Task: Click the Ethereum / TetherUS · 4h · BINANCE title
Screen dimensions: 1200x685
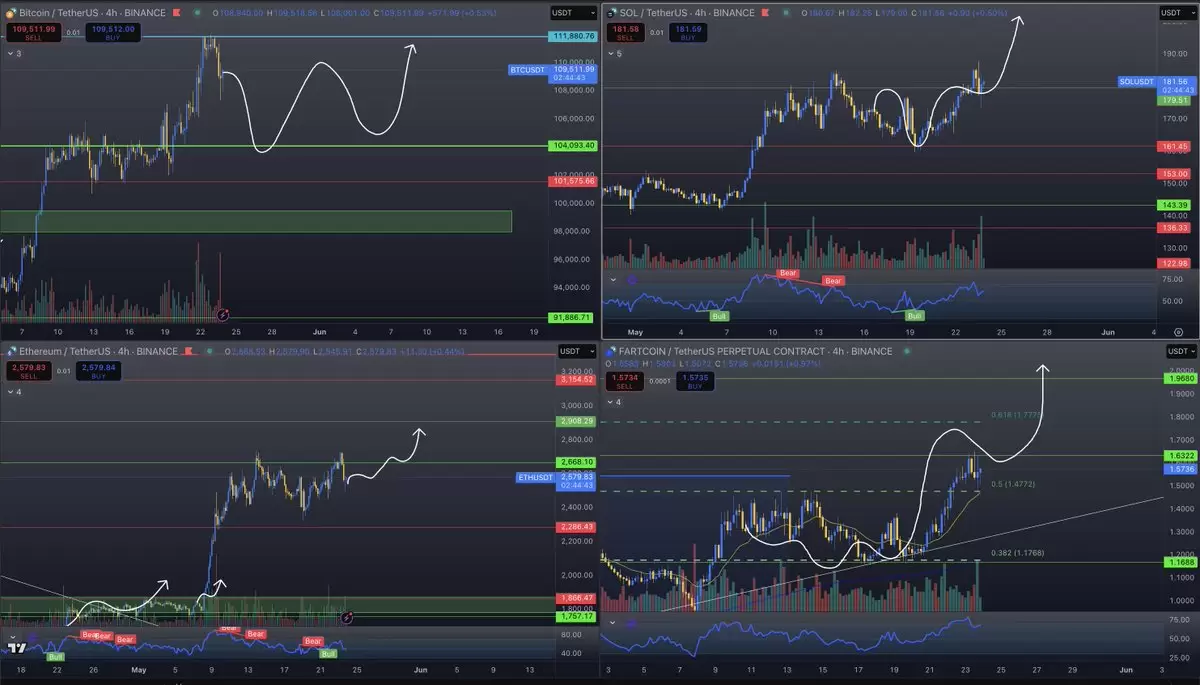Action: (99, 351)
